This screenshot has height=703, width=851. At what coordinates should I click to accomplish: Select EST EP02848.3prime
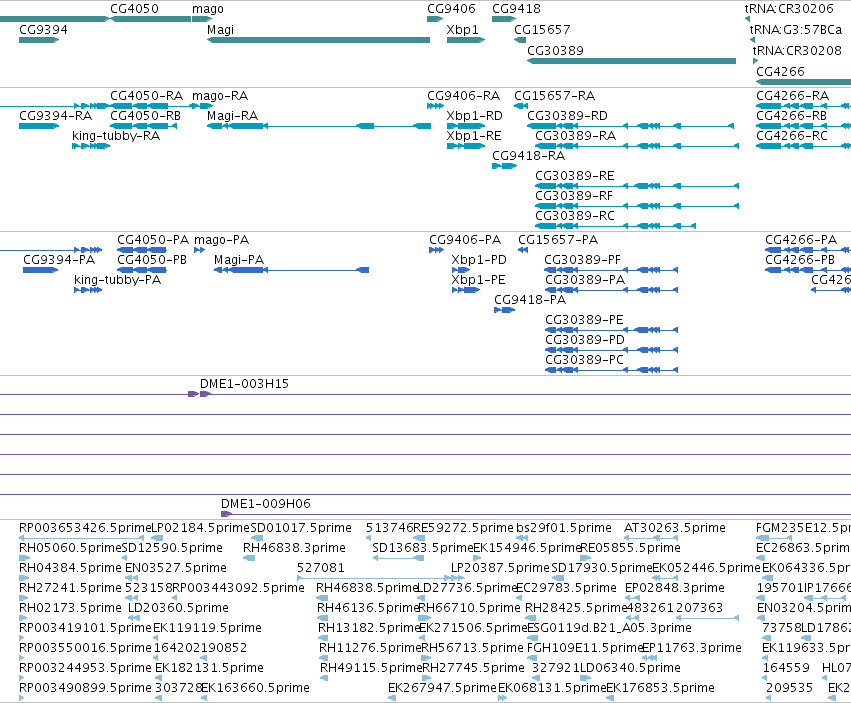(633, 598)
